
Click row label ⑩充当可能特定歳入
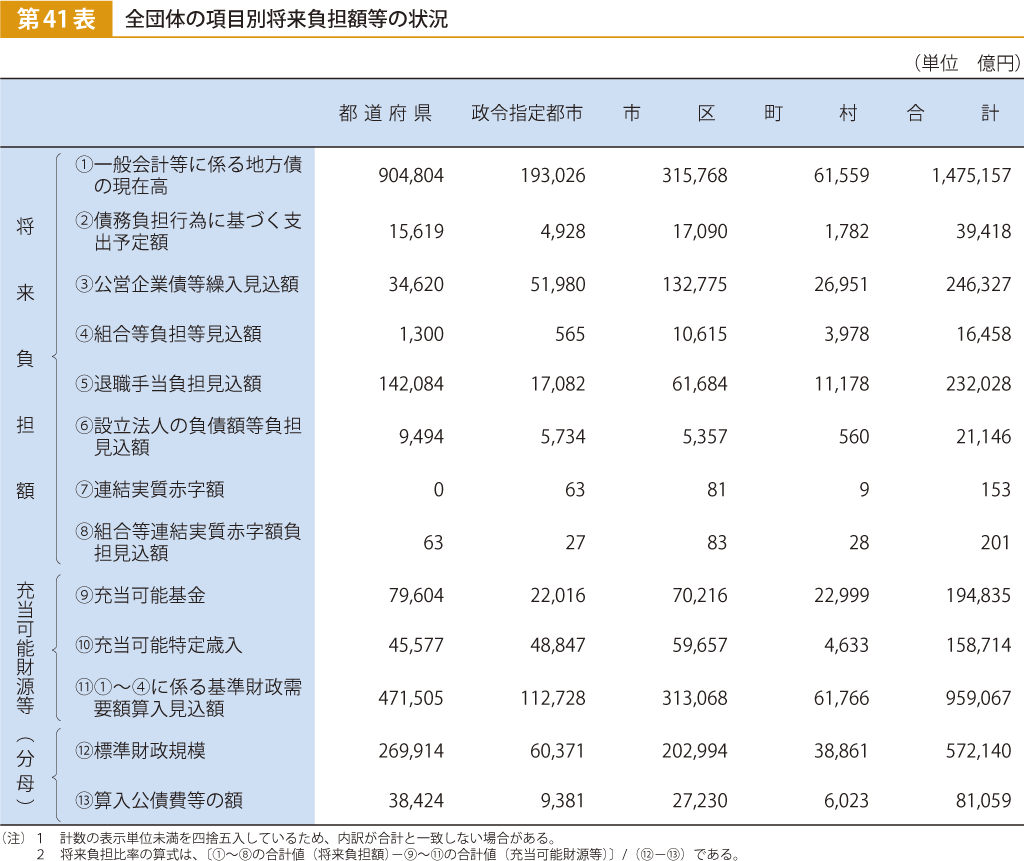click(x=159, y=645)
